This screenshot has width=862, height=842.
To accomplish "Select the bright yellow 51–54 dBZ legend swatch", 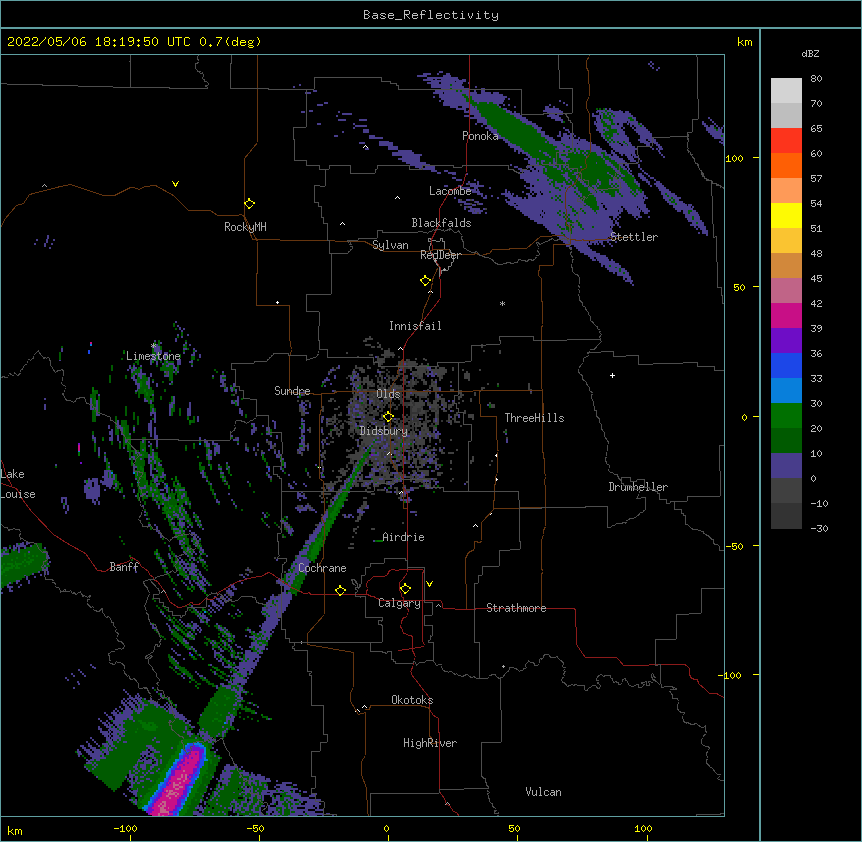I will [786, 215].
